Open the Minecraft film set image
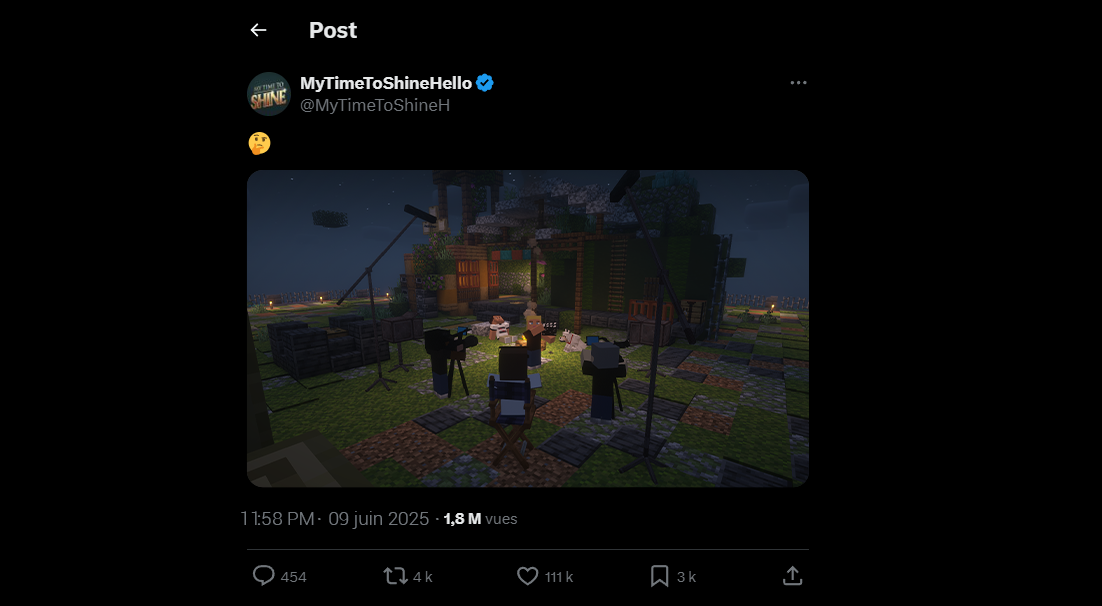 528,328
